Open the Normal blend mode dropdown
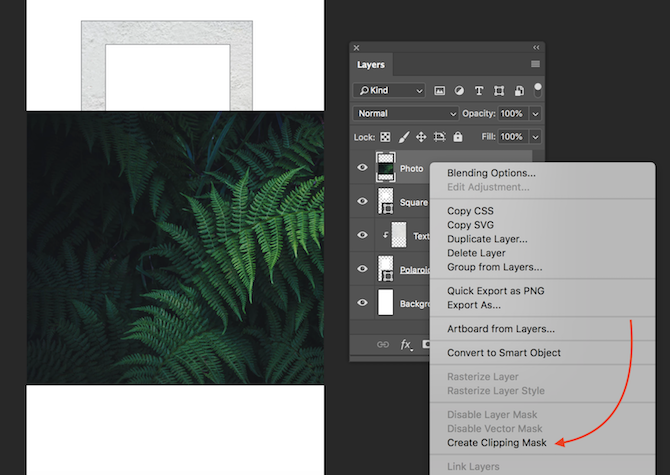The width and height of the screenshot is (670, 475). 405,114
